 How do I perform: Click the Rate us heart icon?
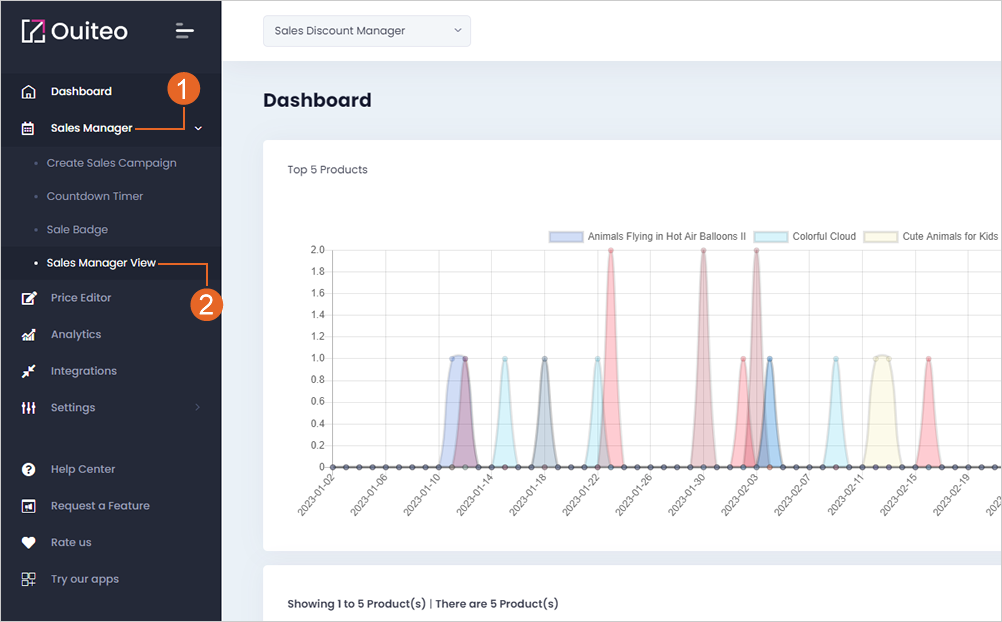[x=28, y=542]
